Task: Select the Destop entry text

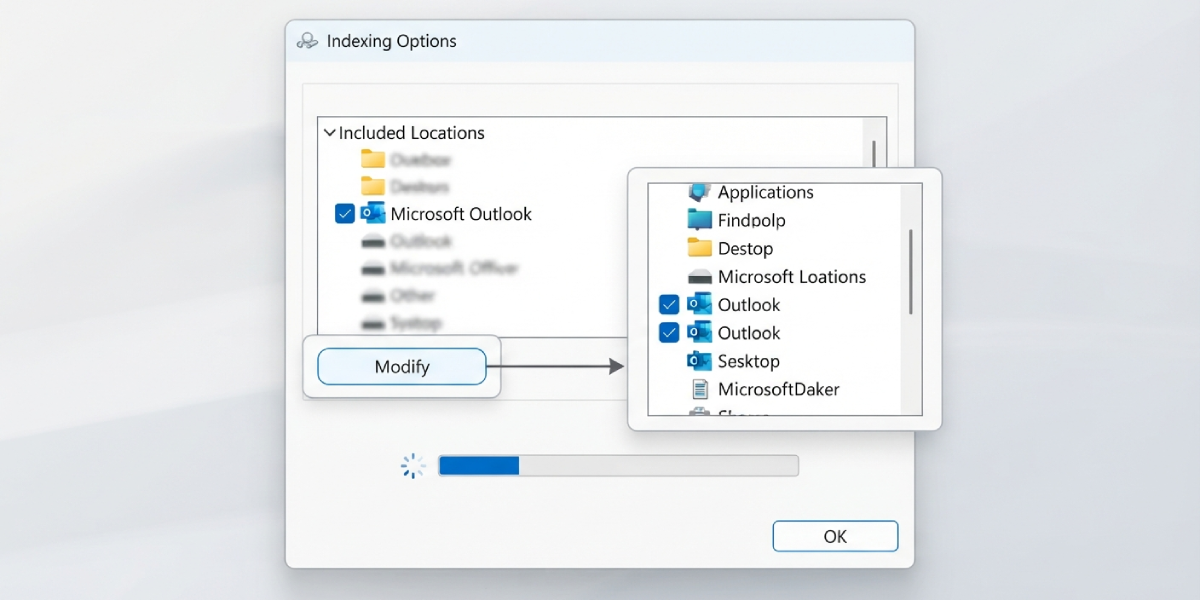Action: [x=745, y=248]
